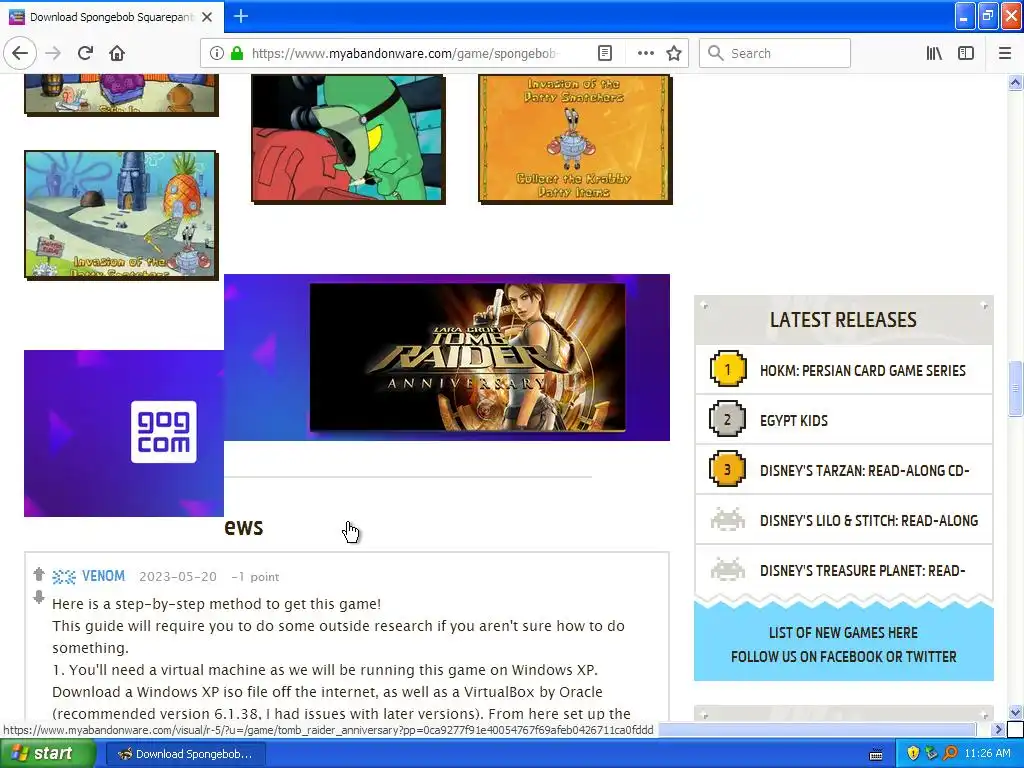Click the number 2 silver badge
This screenshot has height=768, width=1024.
pyautogui.click(x=728, y=419)
